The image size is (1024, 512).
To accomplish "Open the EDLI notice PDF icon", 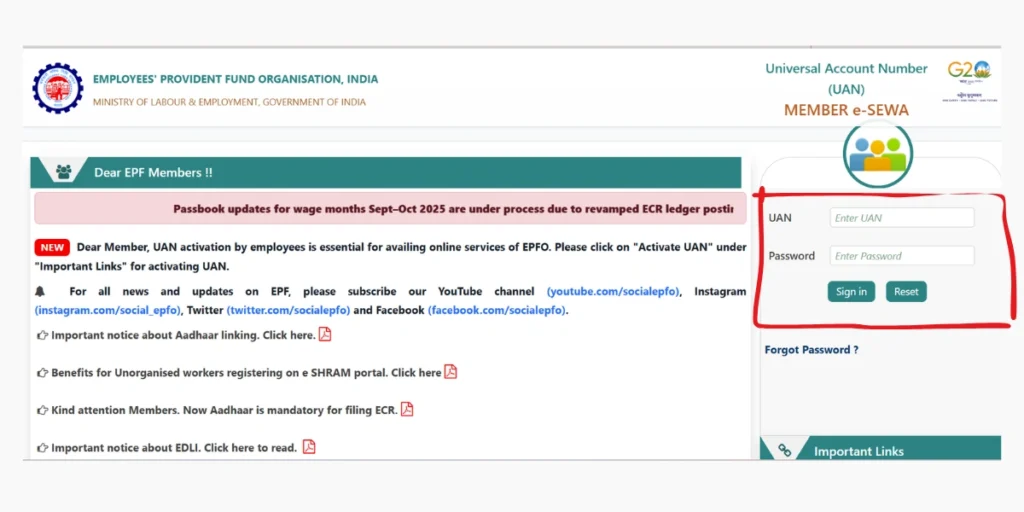I will [x=309, y=447].
